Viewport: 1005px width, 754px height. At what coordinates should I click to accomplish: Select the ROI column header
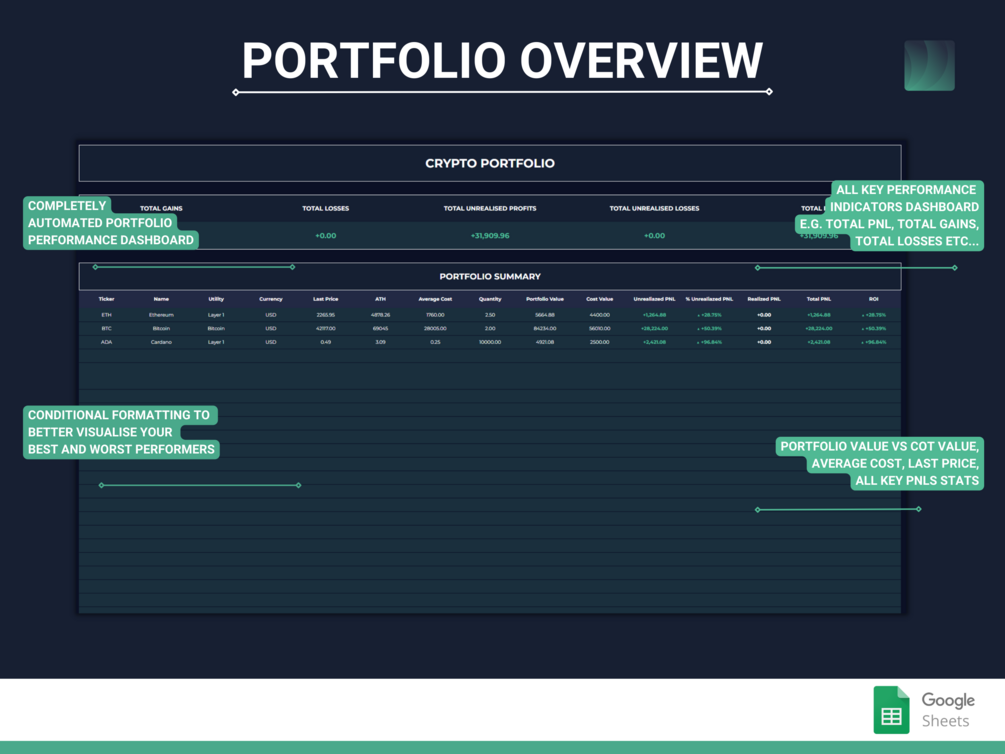874,299
